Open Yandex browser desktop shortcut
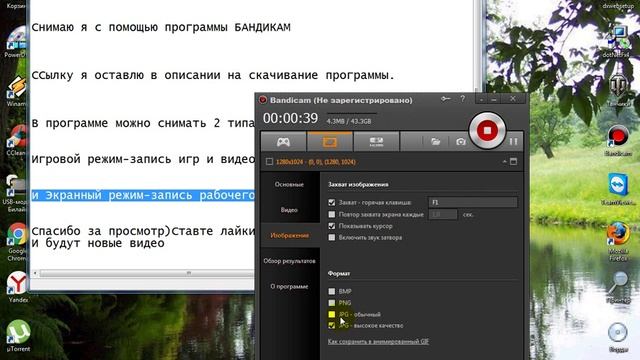Image resolution: width=640 pixels, height=360 pixels. (x=17, y=288)
